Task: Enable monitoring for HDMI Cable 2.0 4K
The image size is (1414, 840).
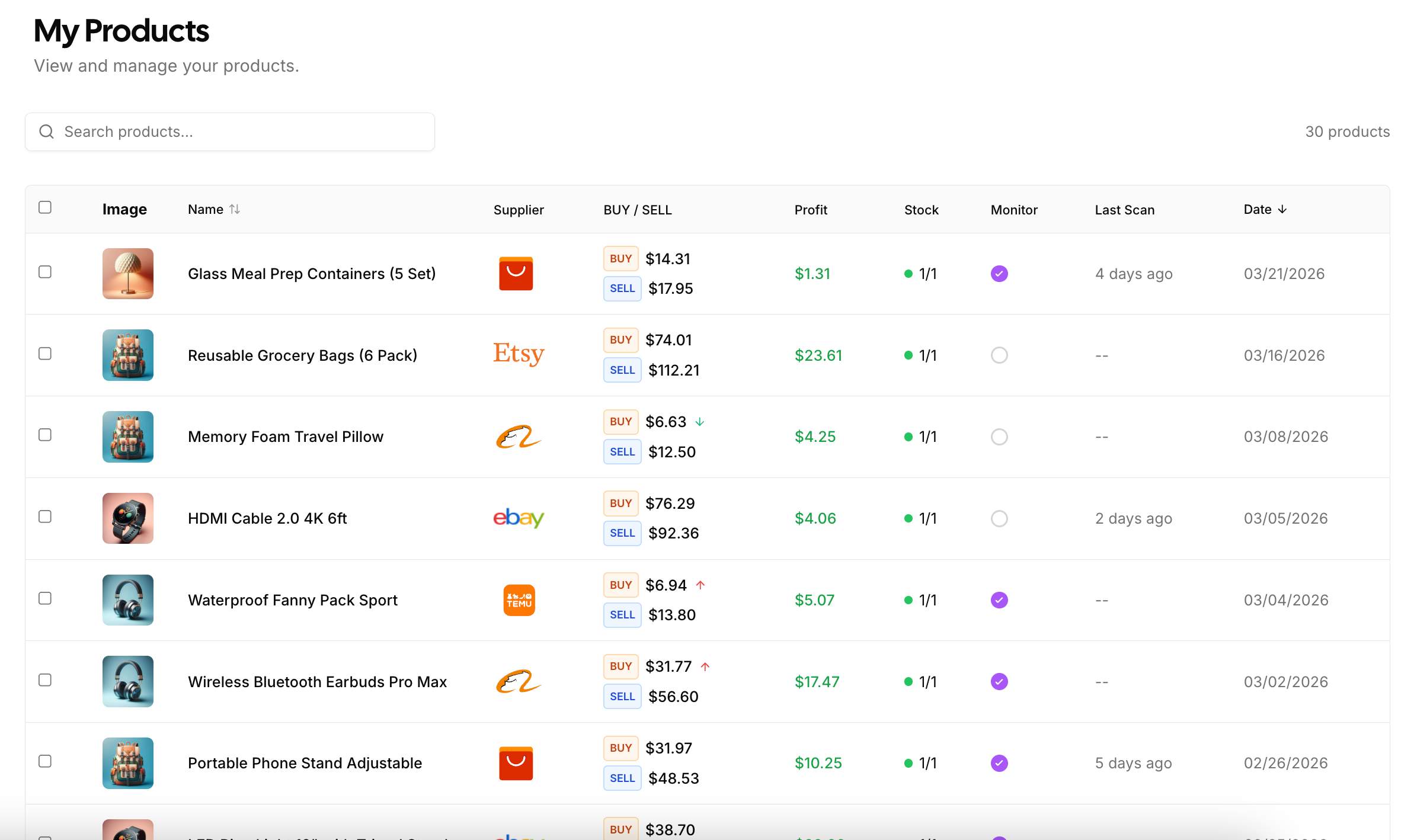Action: [1000, 518]
